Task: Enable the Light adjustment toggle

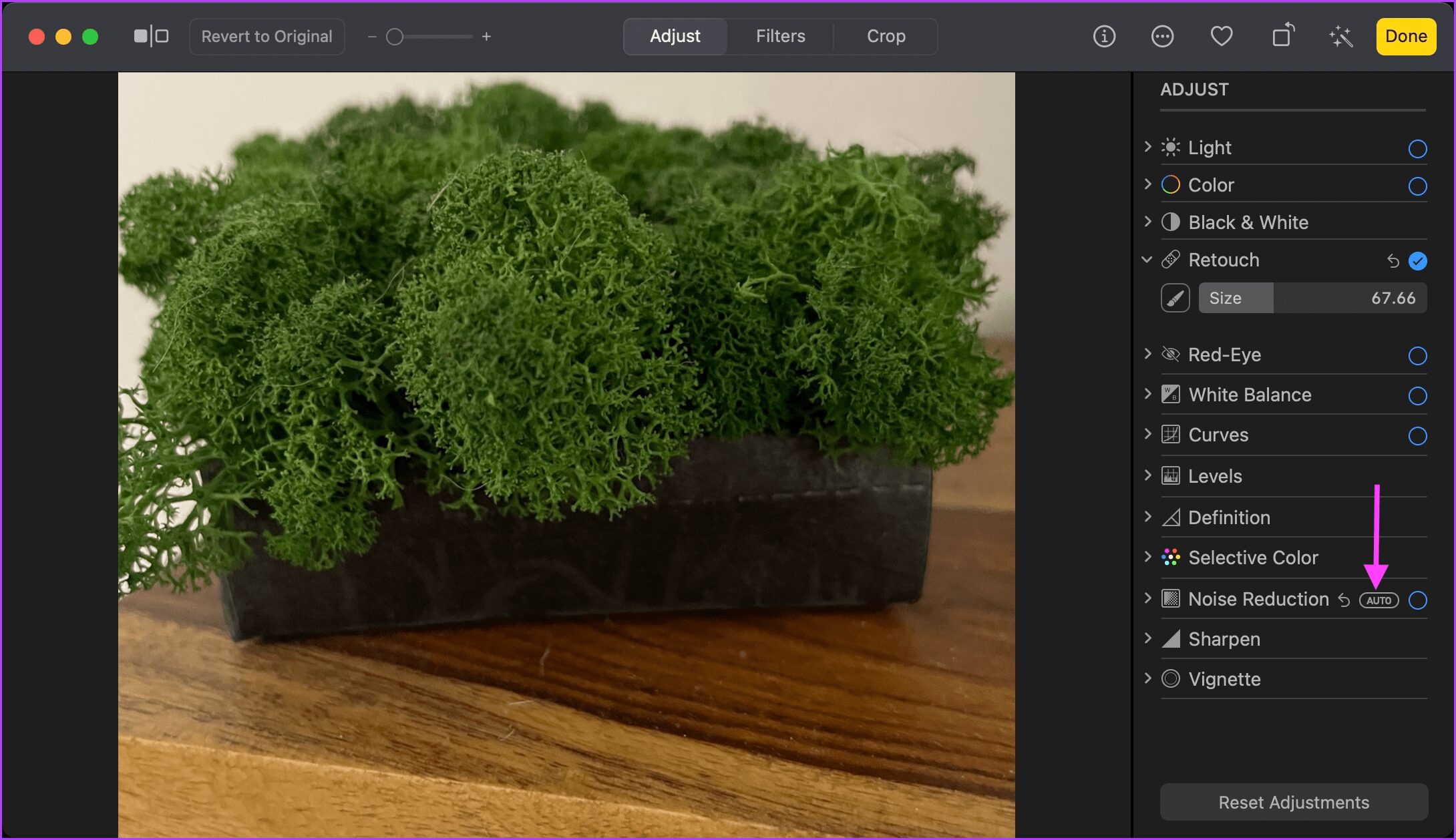Action: pyautogui.click(x=1418, y=146)
